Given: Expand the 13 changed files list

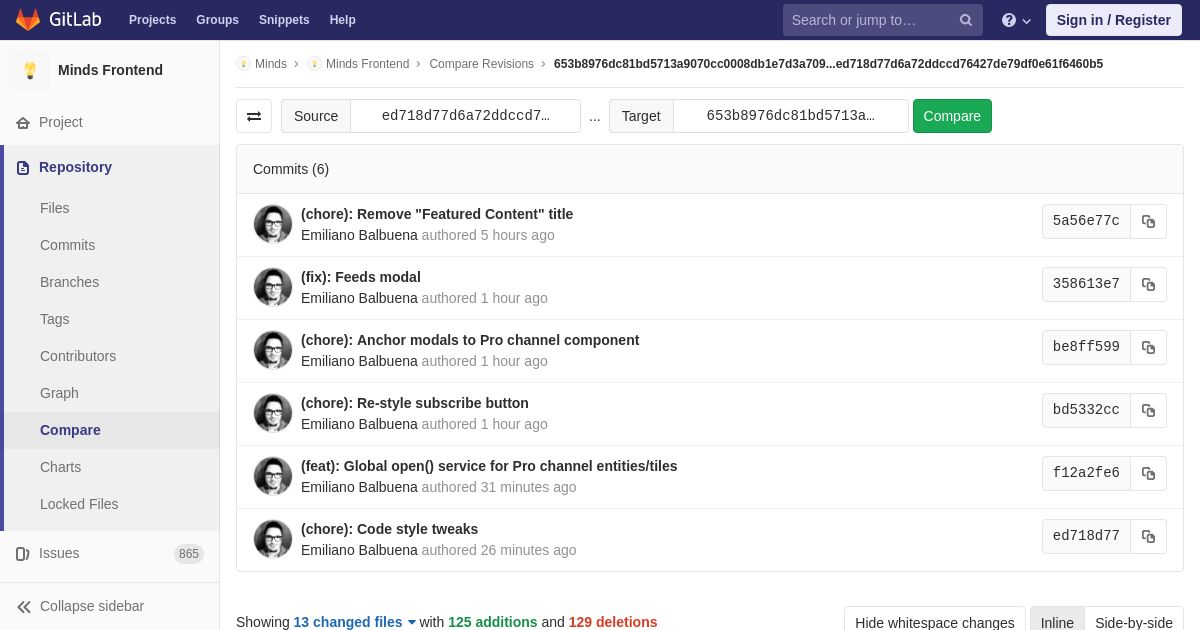Looking at the screenshot, I should [354, 622].
